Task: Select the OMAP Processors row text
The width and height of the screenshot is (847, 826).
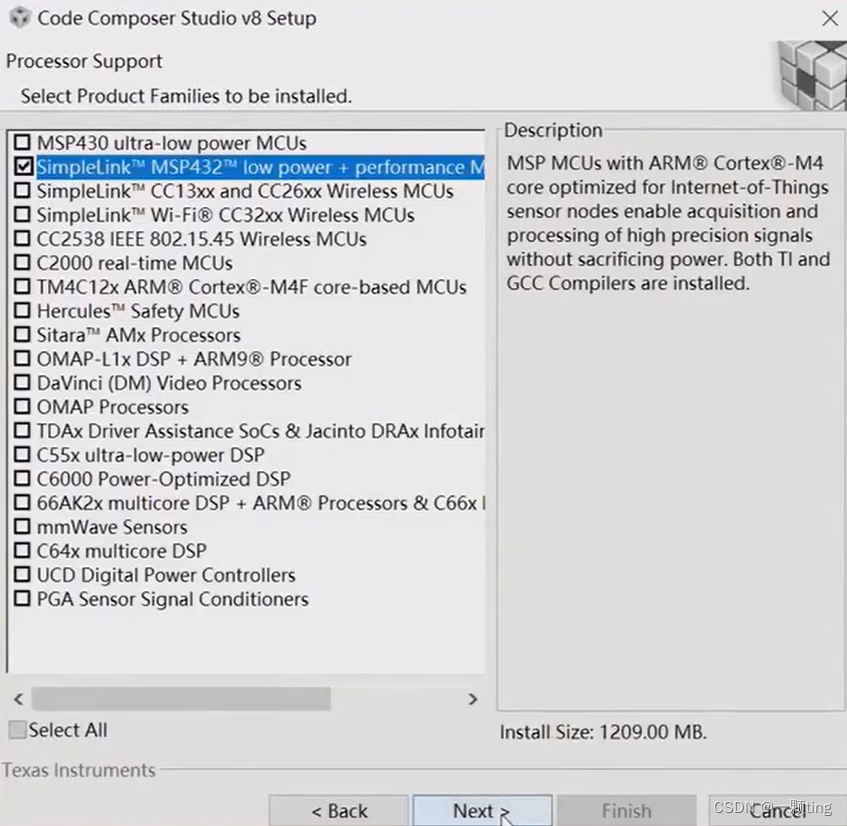Action: coord(112,407)
